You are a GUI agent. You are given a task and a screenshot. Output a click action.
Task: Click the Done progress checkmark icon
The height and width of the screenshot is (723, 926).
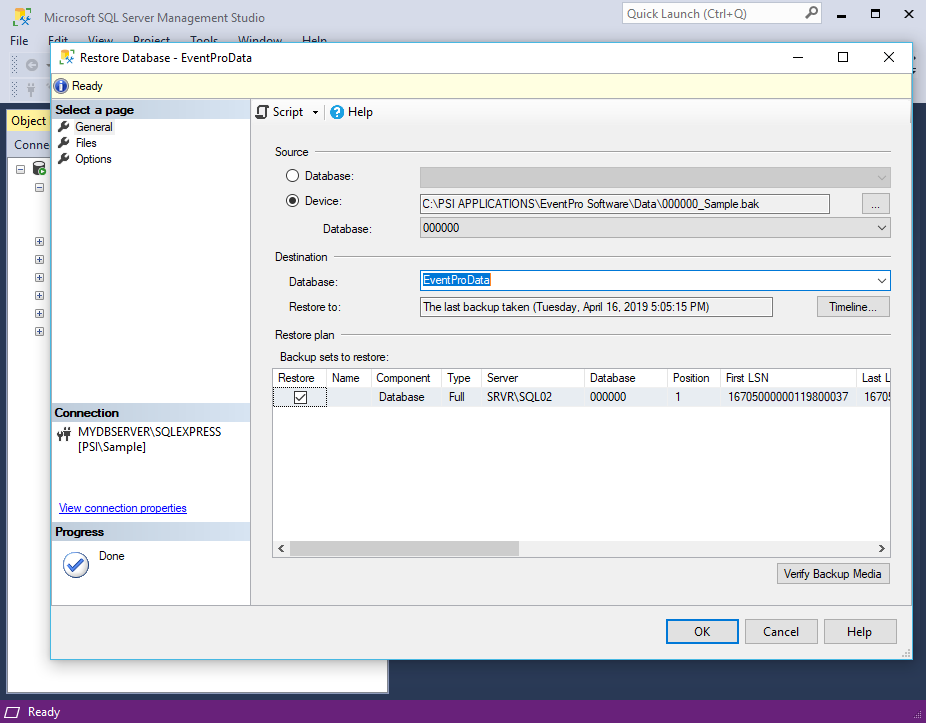(76, 565)
